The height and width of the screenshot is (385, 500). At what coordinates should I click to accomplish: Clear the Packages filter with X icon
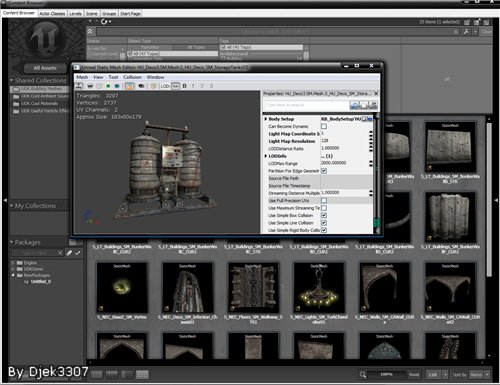coord(60,253)
